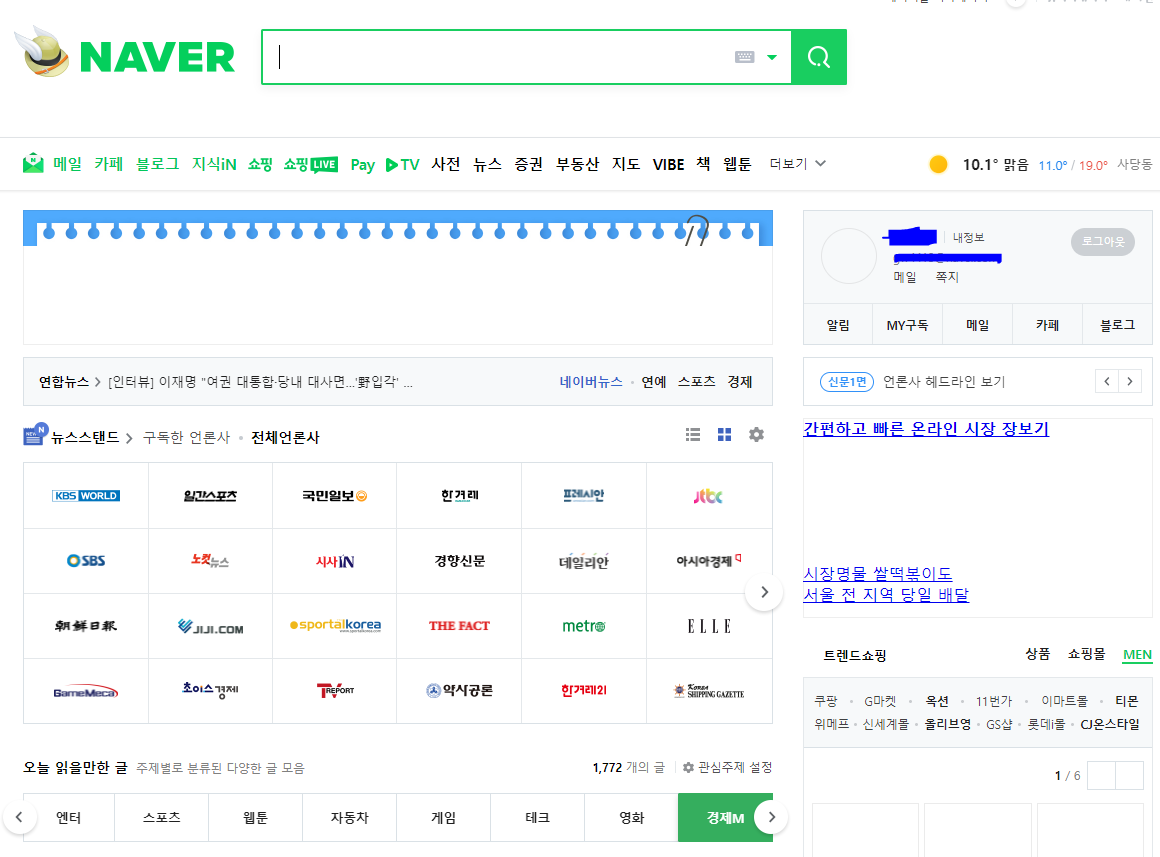
Task: Switch newsstand to grid view
Action: [724, 434]
